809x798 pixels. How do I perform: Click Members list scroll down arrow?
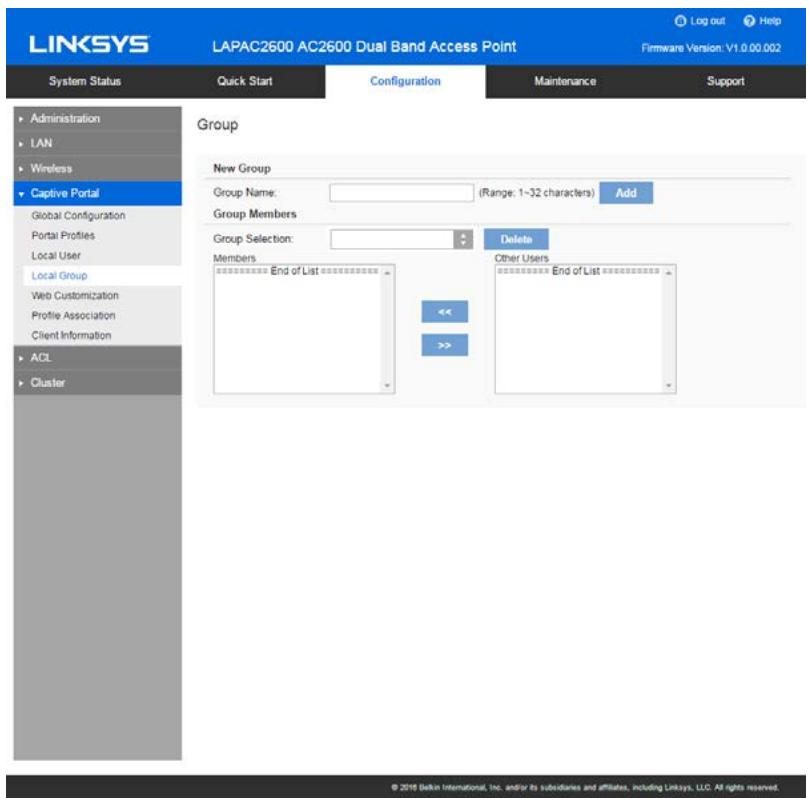click(x=387, y=385)
